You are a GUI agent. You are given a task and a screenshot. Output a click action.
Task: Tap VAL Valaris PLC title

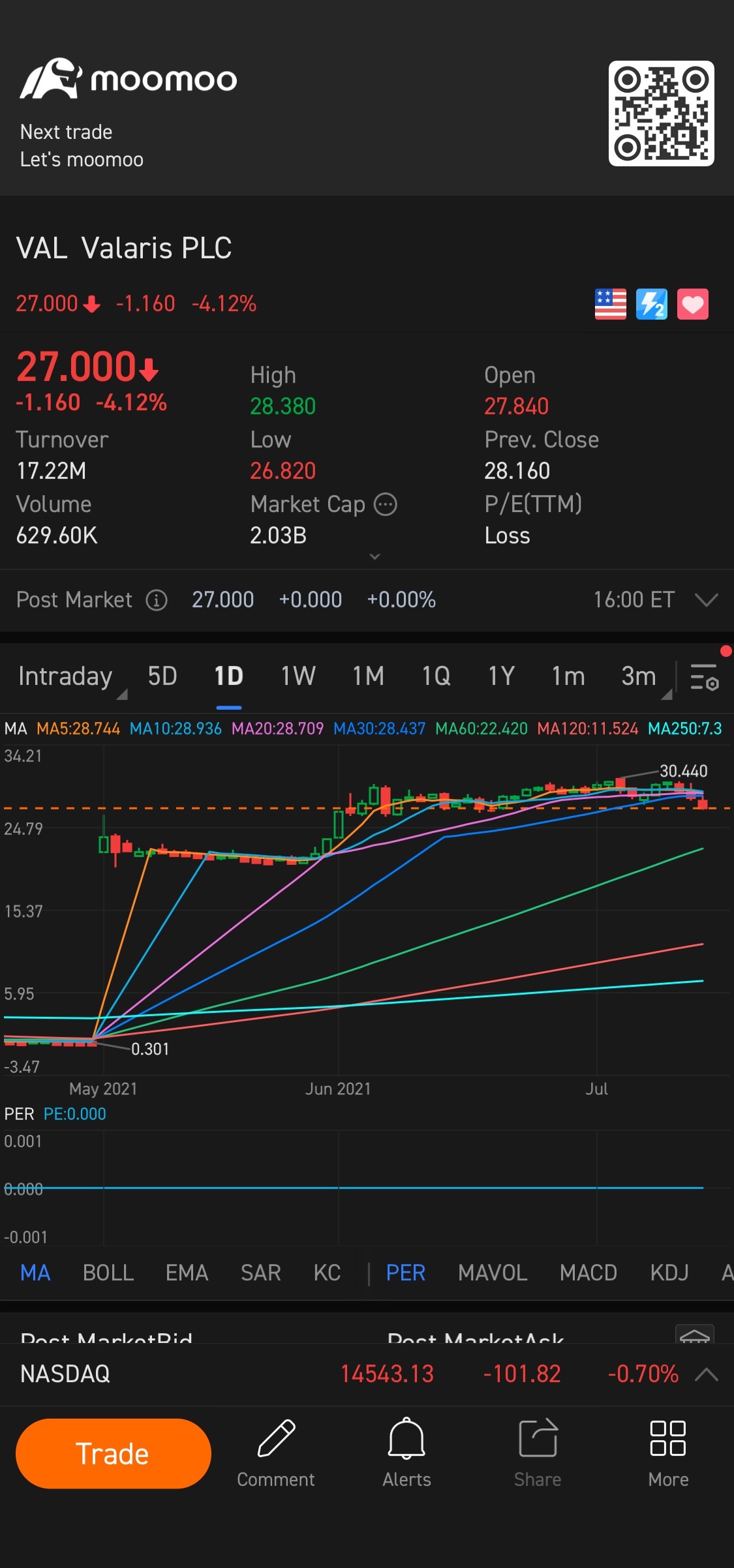124,249
